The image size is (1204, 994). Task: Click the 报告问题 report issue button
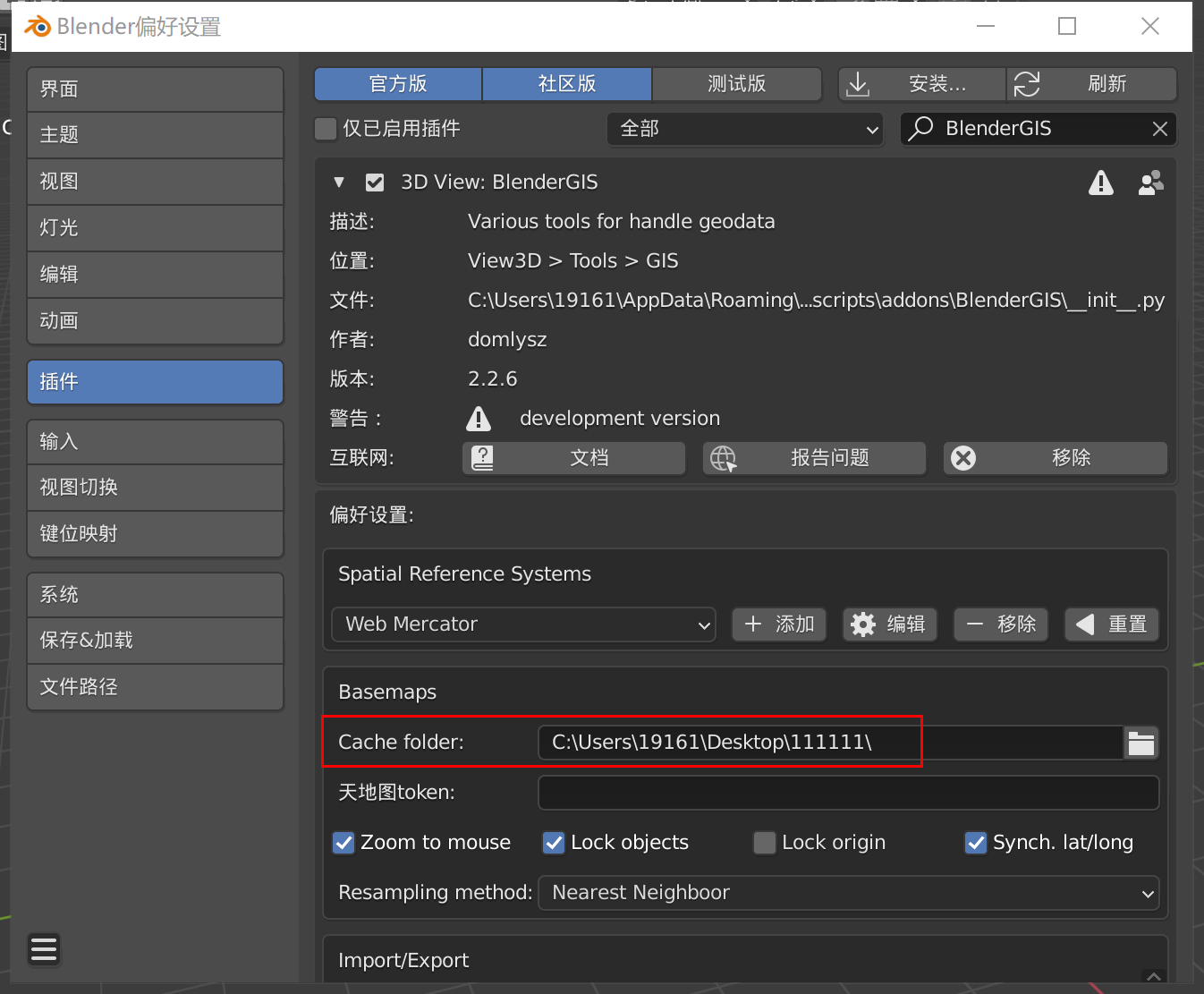pyautogui.click(x=814, y=458)
